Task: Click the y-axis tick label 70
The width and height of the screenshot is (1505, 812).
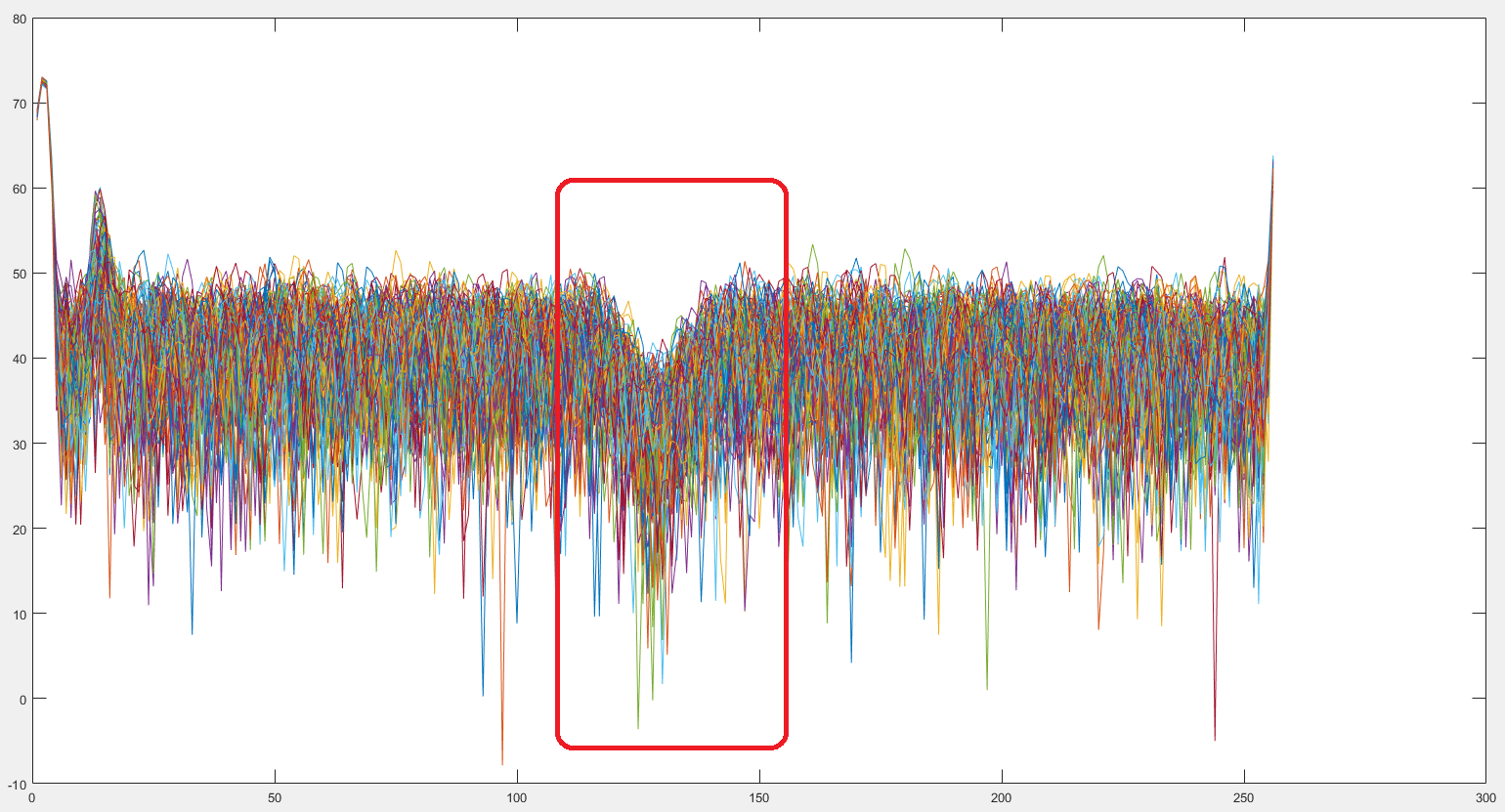Action: (20, 104)
